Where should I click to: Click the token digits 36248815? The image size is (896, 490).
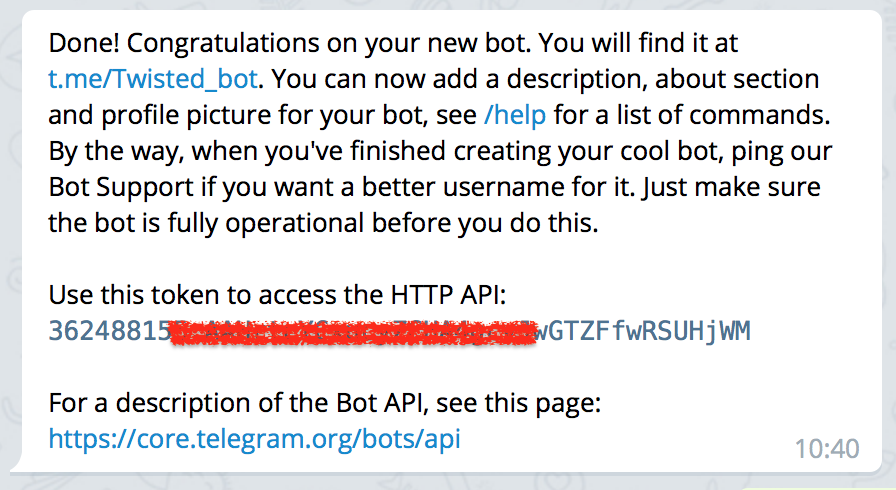[x=110, y=331]
